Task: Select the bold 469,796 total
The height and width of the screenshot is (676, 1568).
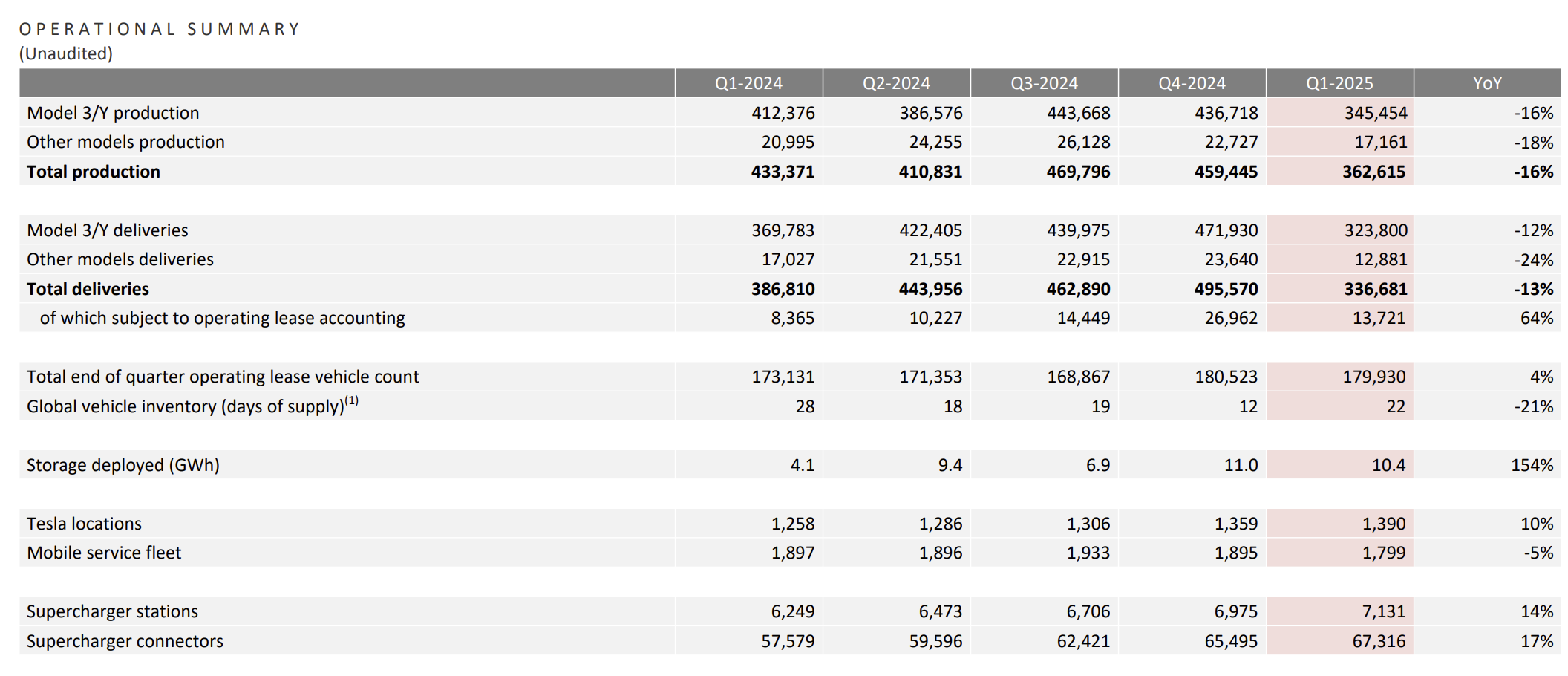Action: click(1078, 172)
